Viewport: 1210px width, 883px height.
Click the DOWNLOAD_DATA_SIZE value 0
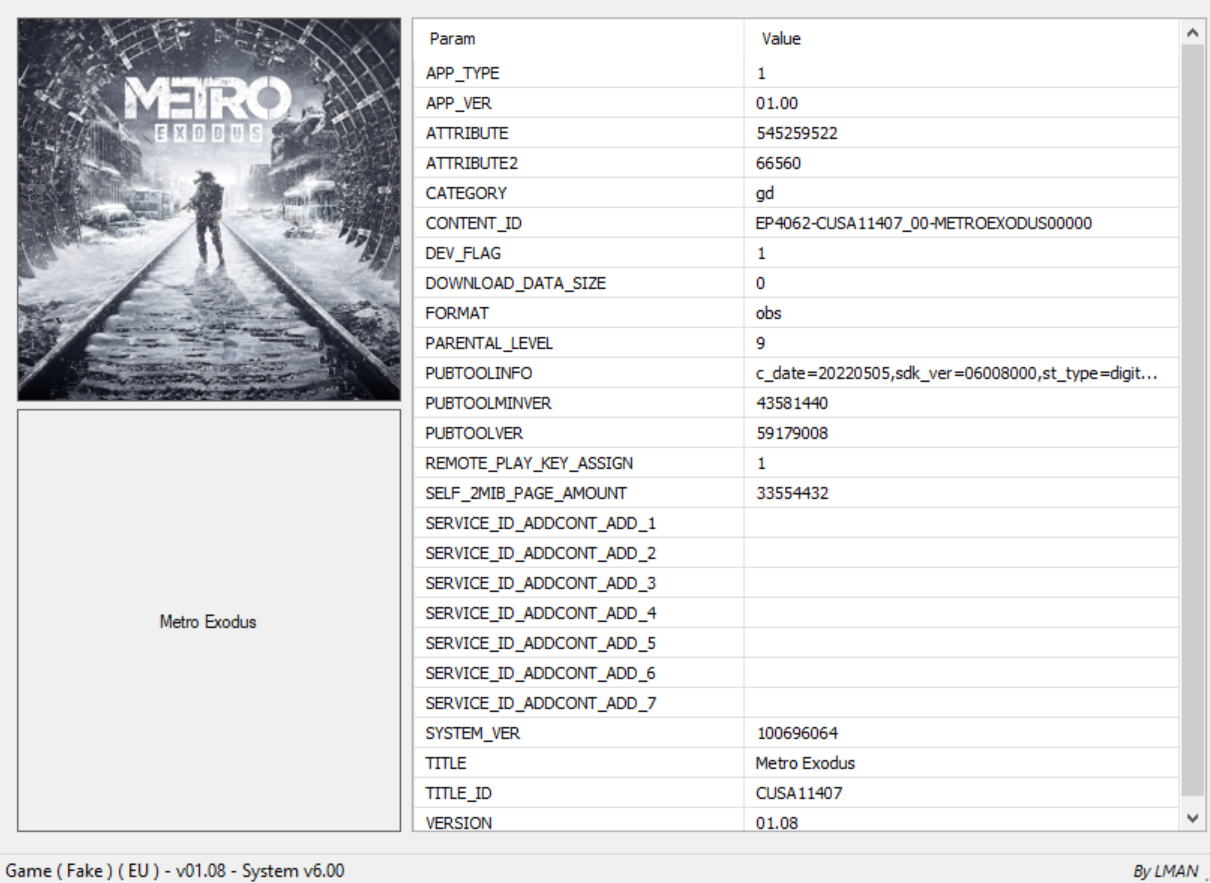[761, 283]
